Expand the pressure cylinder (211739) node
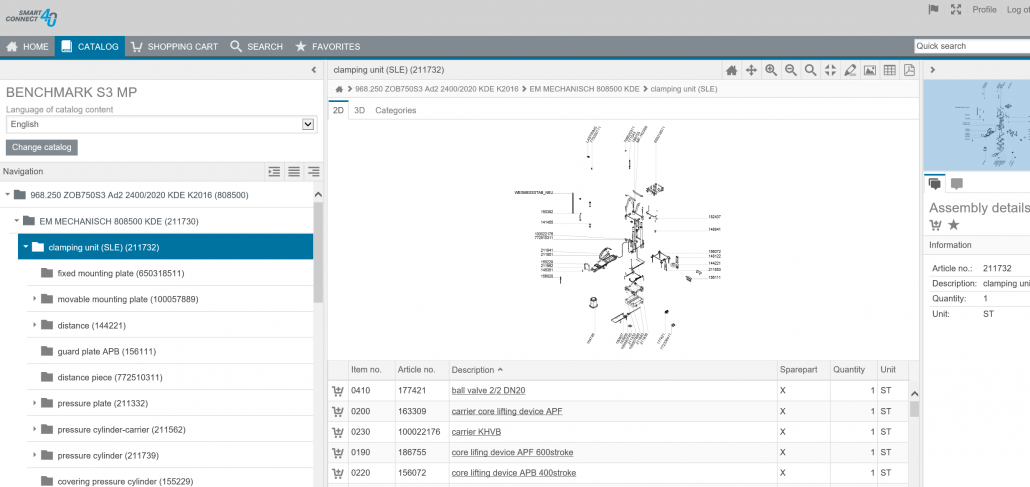Screen dimensions: 1030x487 pyautogui.click(x=34, y=455)
